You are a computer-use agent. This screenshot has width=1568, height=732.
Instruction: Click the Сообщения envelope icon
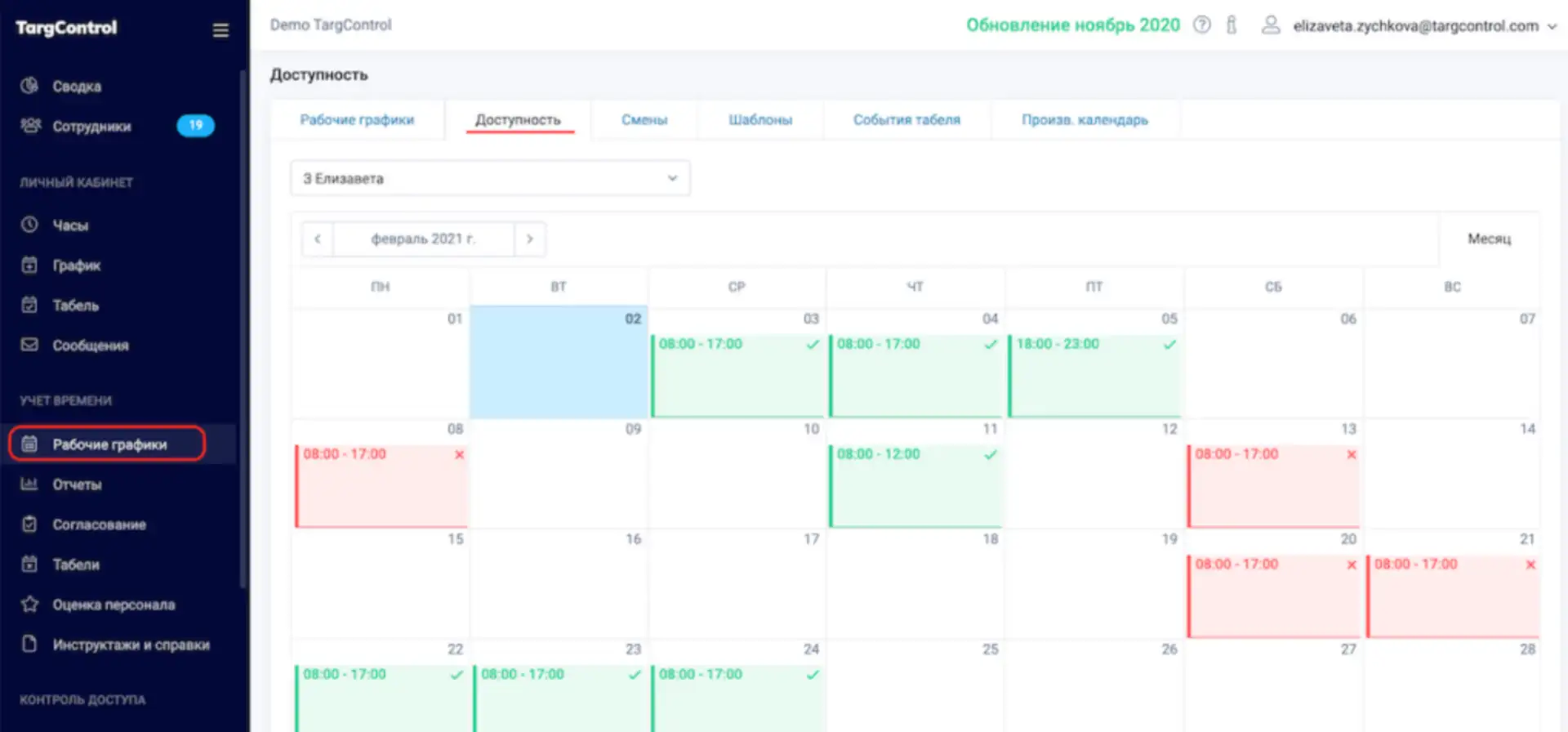coord(29,345)
